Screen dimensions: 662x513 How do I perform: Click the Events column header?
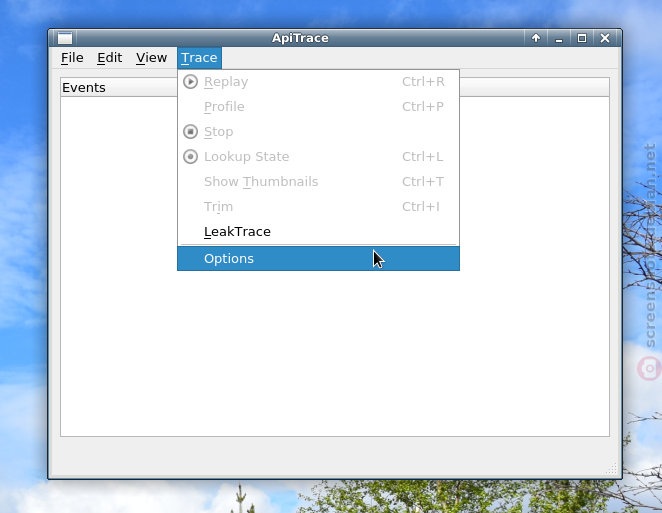pos(335,87)
